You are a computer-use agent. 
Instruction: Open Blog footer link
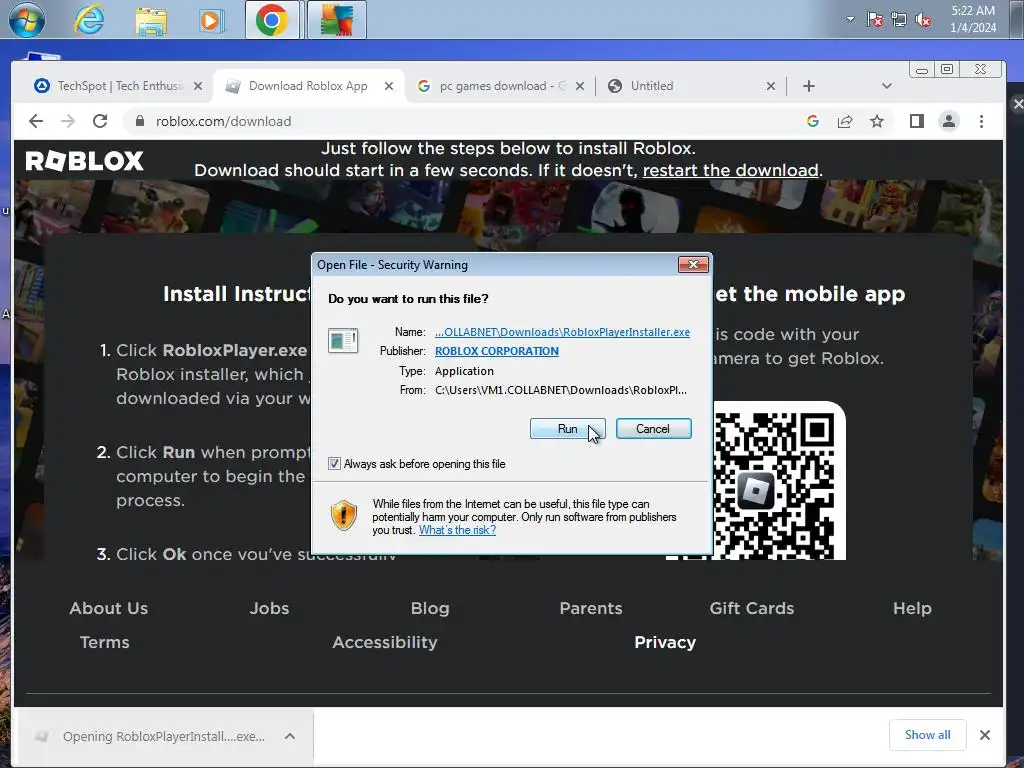[x=430, y=608]
